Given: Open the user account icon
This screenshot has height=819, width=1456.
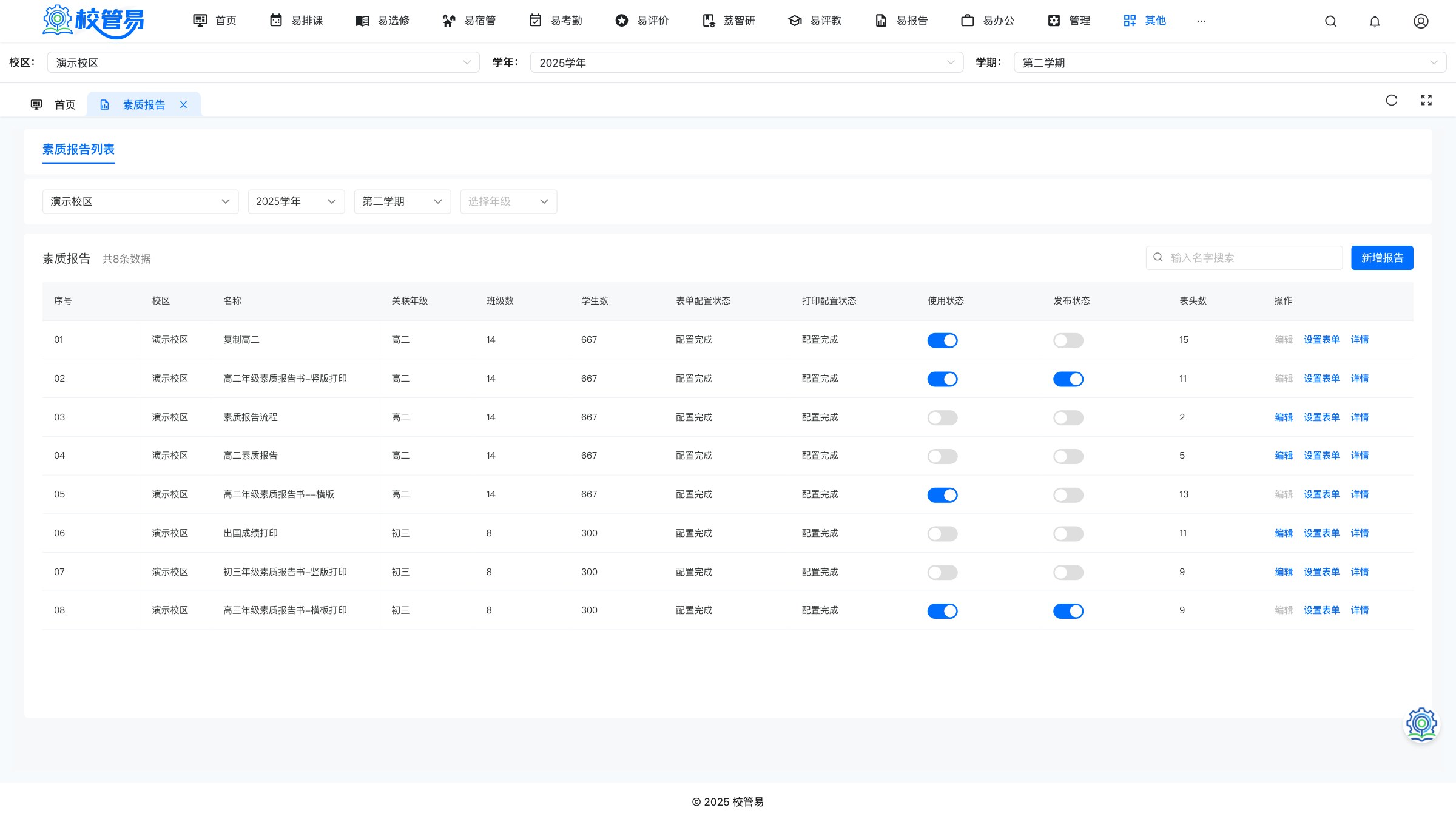Looking at the screenshot, I should (1421, 21).
